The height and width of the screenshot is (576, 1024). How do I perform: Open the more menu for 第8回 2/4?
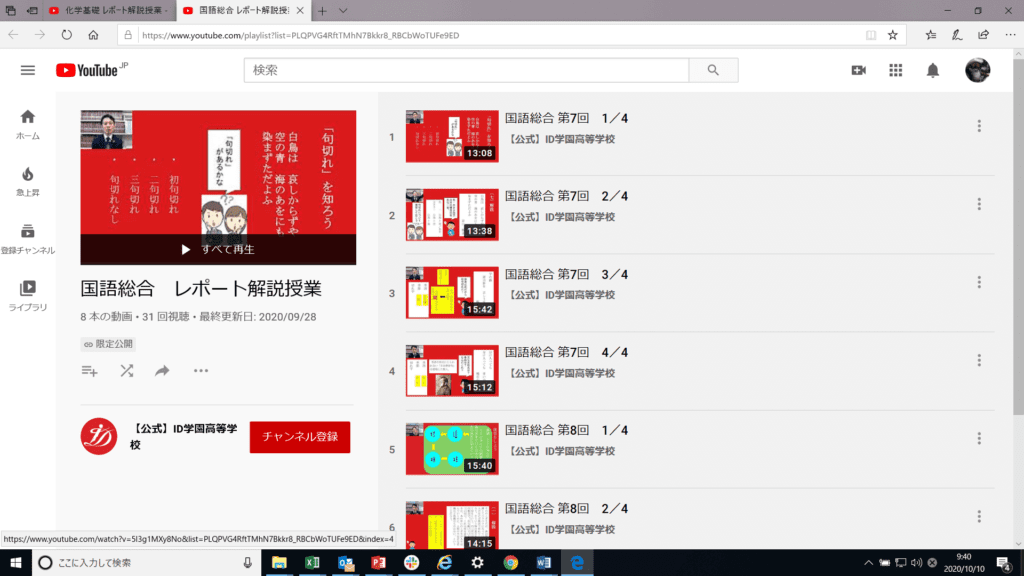point(979,517)
